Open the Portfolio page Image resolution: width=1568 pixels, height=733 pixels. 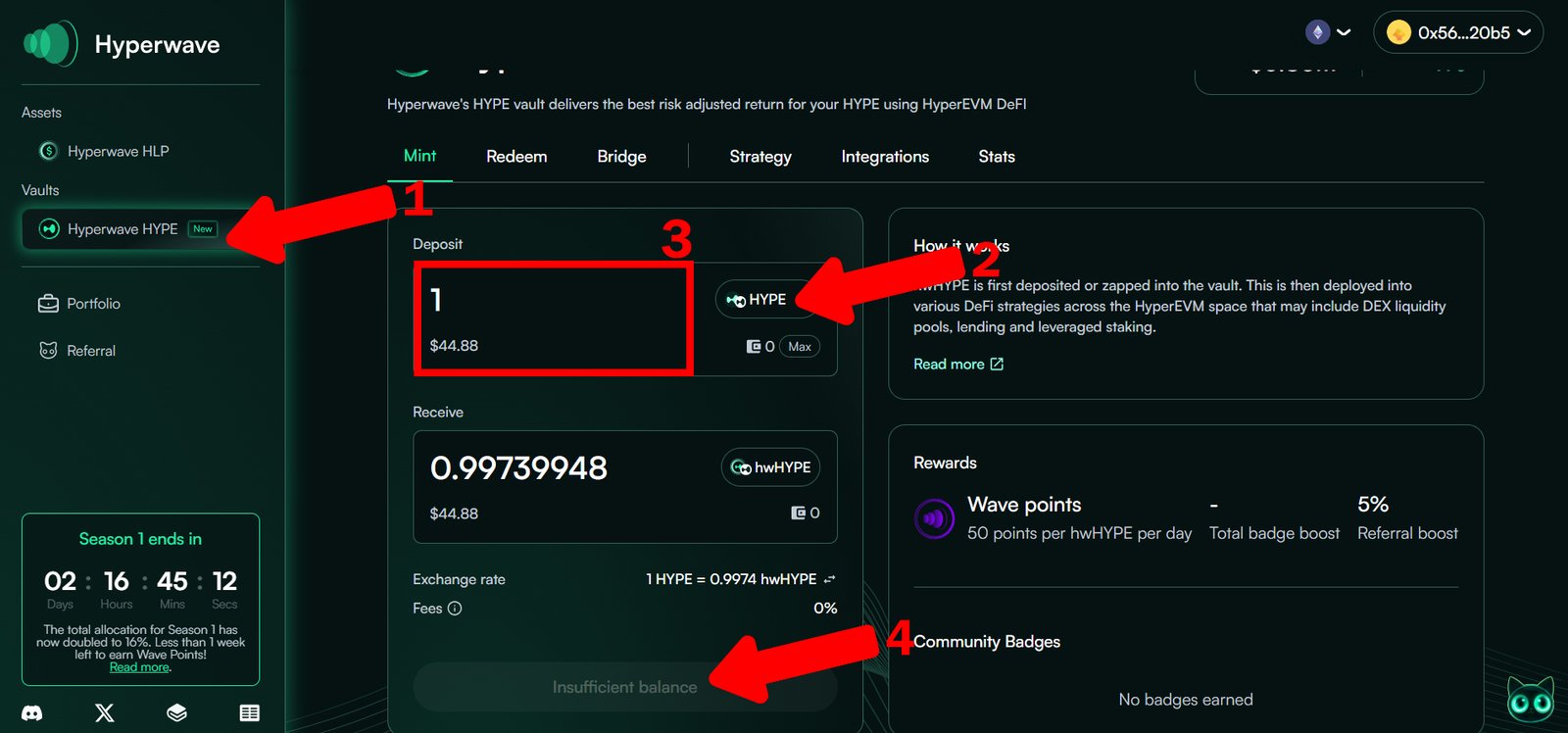(93, 304)
